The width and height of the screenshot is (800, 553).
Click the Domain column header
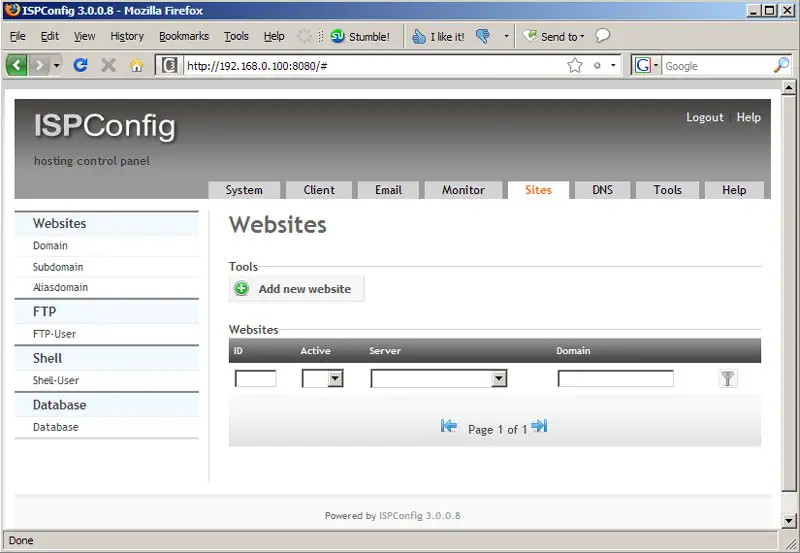click(573, 351)
